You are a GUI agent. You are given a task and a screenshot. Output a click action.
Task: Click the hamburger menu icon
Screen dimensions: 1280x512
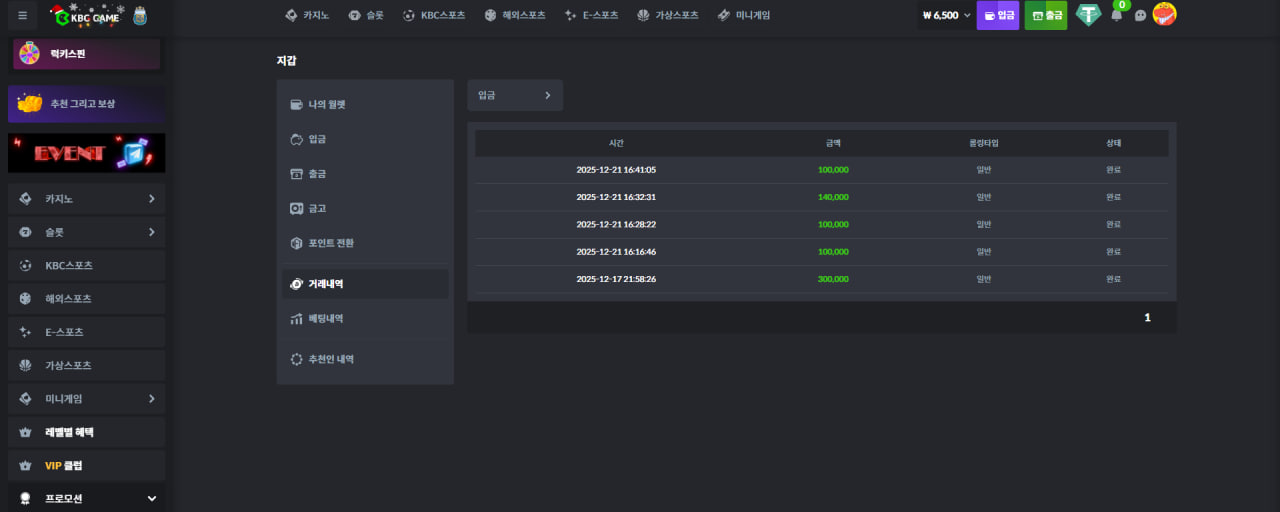tap(22, 15)
